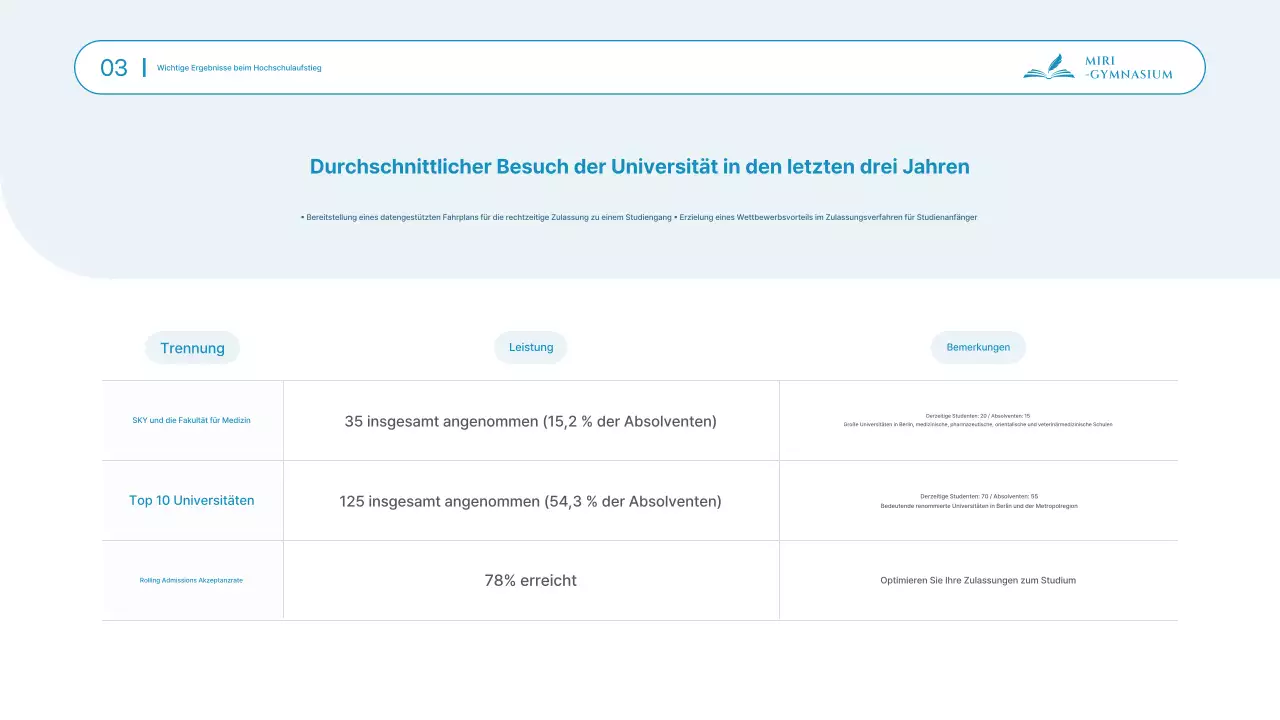Select the "78% erreicht" table cell
Image resolution: width=1280 pixels, height=720 pixels.
pos(531,580)
